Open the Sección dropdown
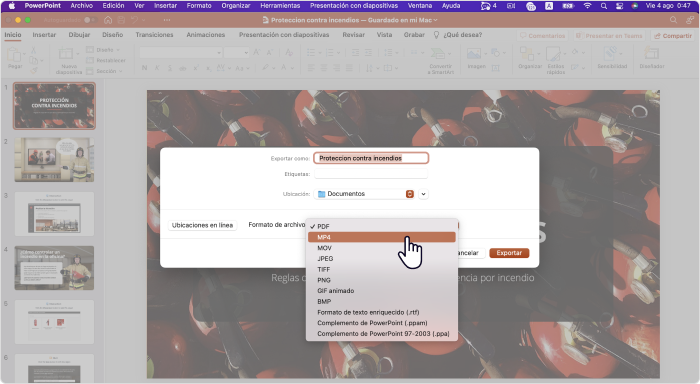The height and width of the screenshot is (384, 700). coord(104,71)
